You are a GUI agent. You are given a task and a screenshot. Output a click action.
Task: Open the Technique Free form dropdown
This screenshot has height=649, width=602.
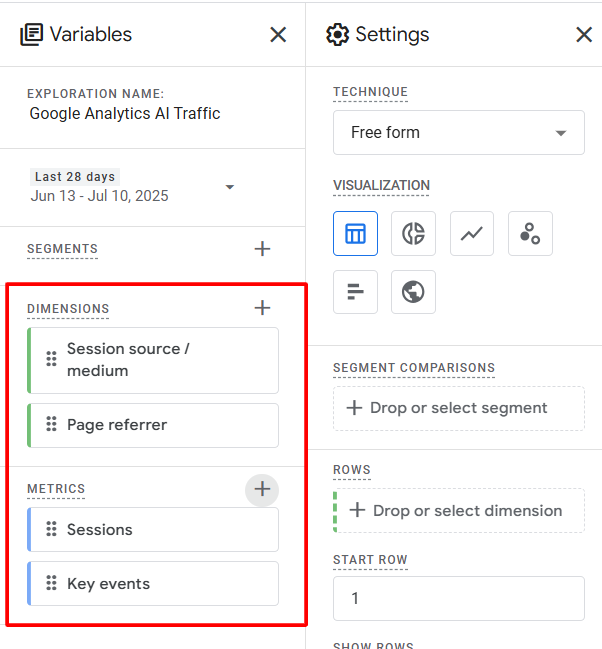tap(458, 133)
